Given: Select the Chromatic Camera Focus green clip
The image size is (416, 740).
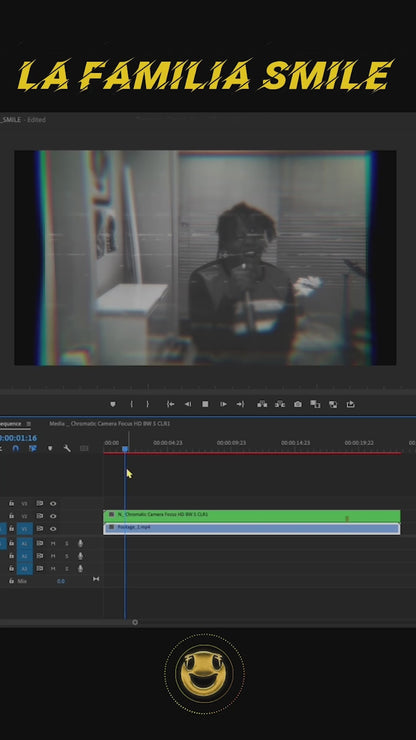Looking at the screenshot, I should (x=252, y=515).
